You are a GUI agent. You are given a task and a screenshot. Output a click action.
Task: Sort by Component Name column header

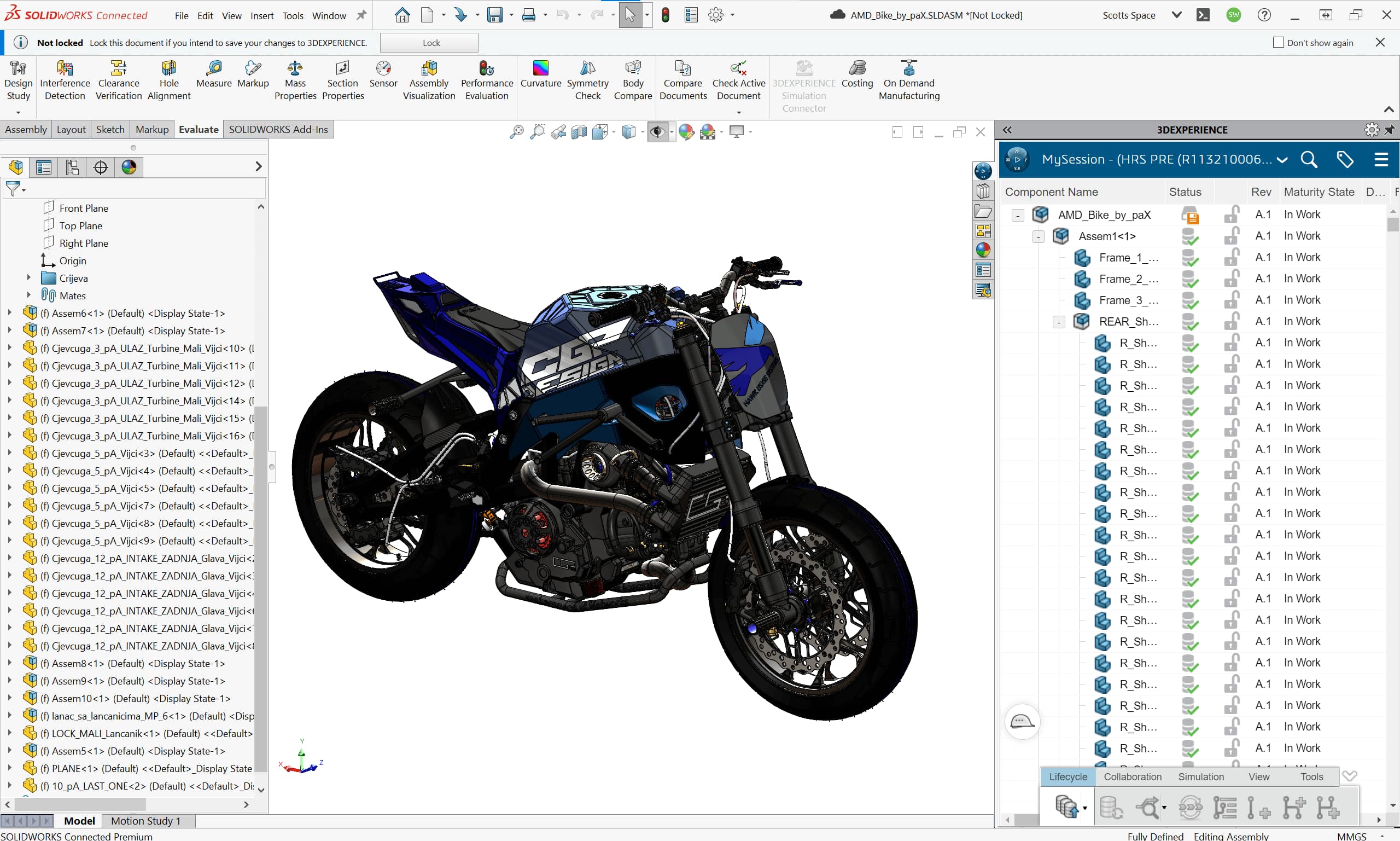click(x=1051, y=192)
